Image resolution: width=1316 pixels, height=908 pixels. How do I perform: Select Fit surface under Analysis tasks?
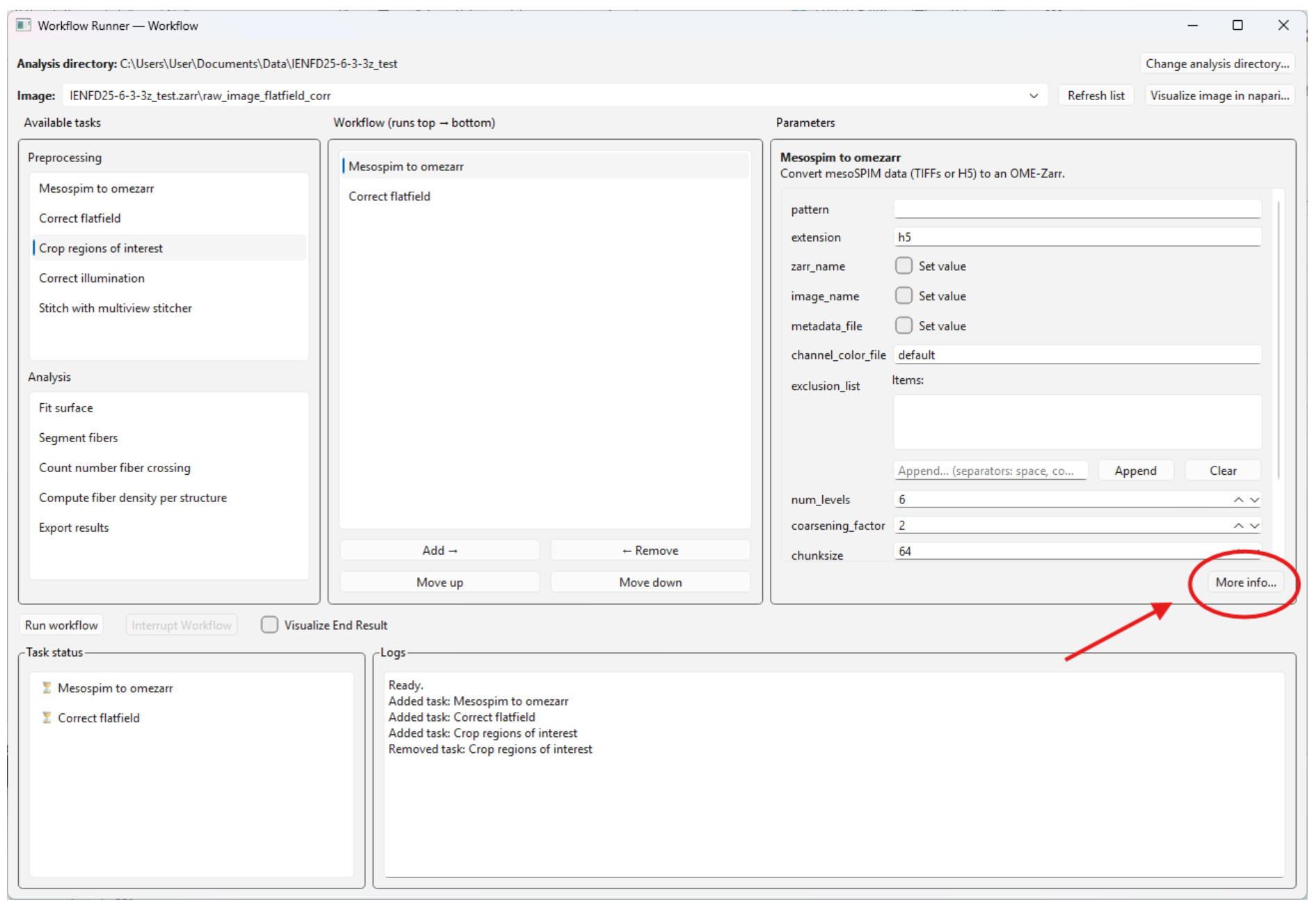[66, 407]
